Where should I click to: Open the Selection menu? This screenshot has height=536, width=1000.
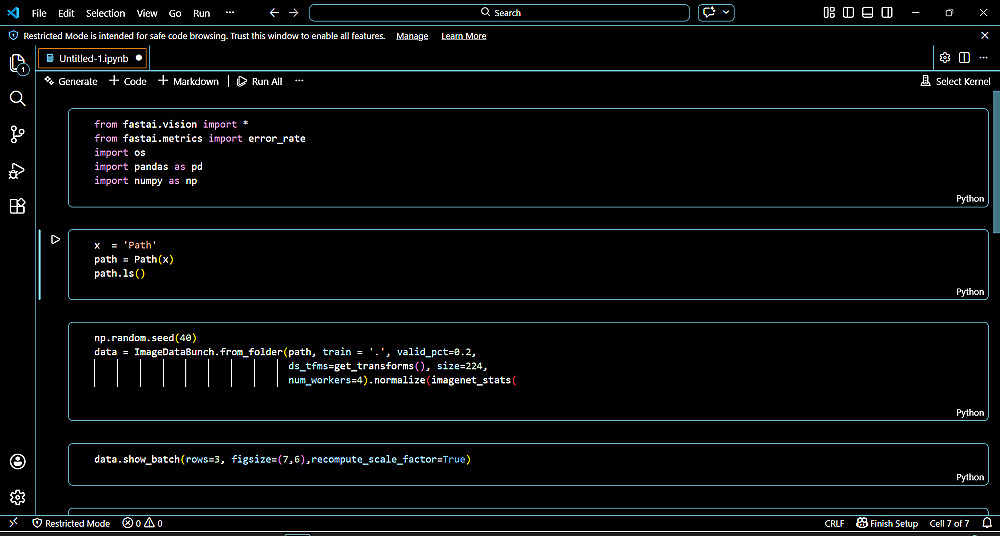tap(105, 13)
